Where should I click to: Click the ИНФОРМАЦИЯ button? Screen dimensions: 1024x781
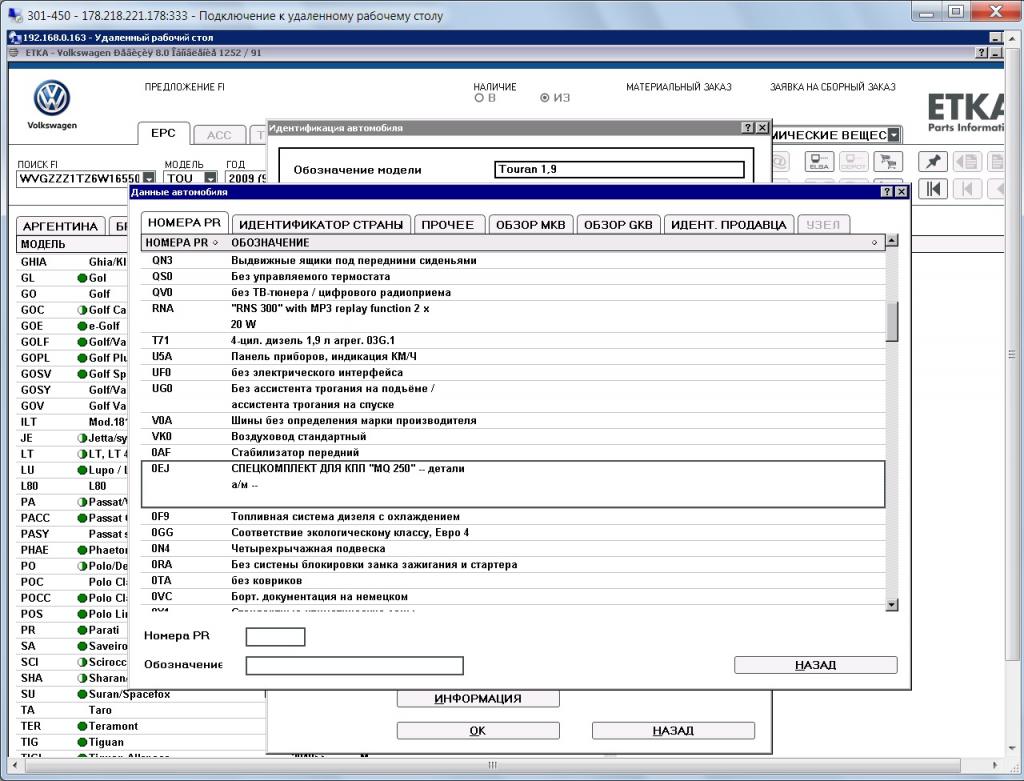478,699
